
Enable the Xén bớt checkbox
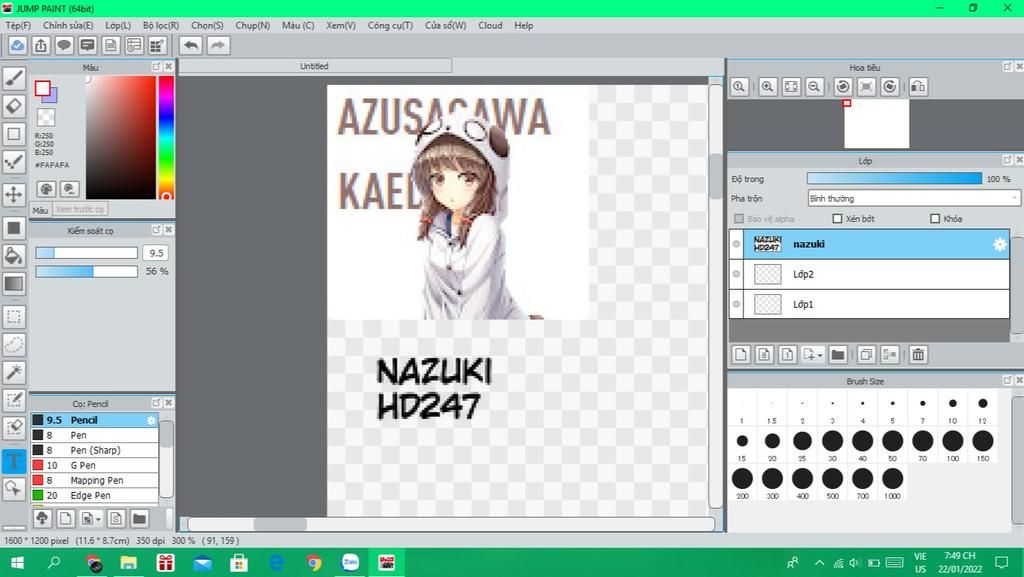point(837,219)
